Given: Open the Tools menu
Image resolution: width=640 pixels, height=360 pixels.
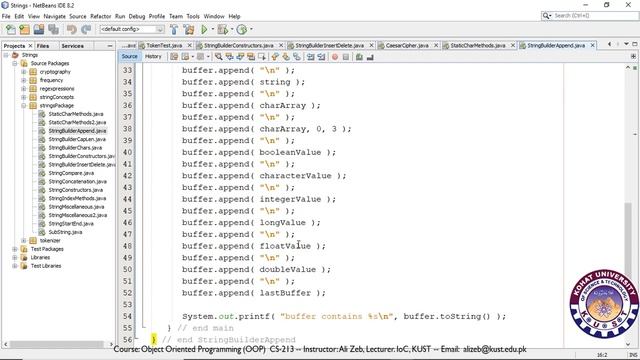Looking at the screenshot, I should click(x=193, y=16).
